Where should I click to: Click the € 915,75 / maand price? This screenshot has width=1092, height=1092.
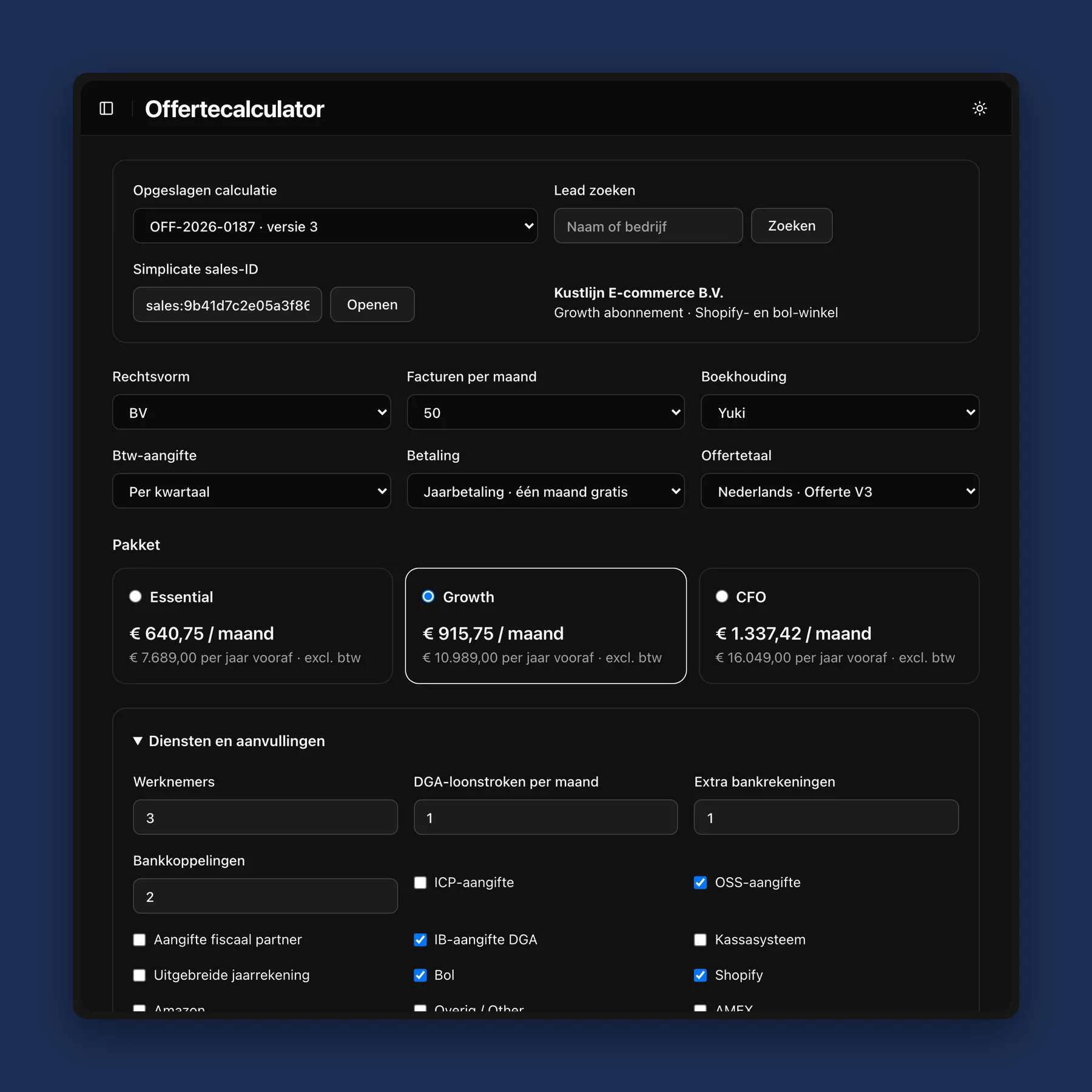point(493,634)
